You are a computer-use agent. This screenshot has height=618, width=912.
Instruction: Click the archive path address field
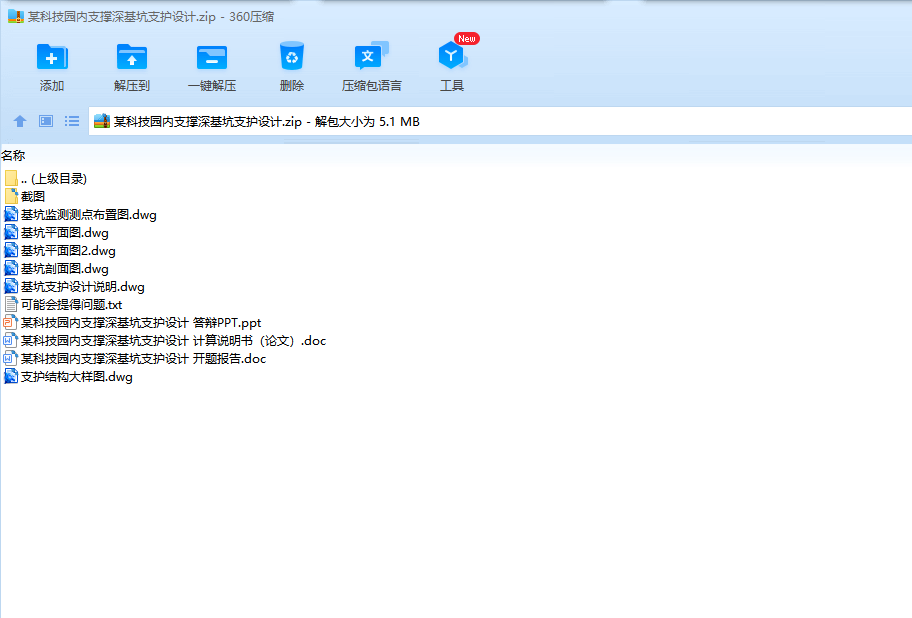click(500, 121)
